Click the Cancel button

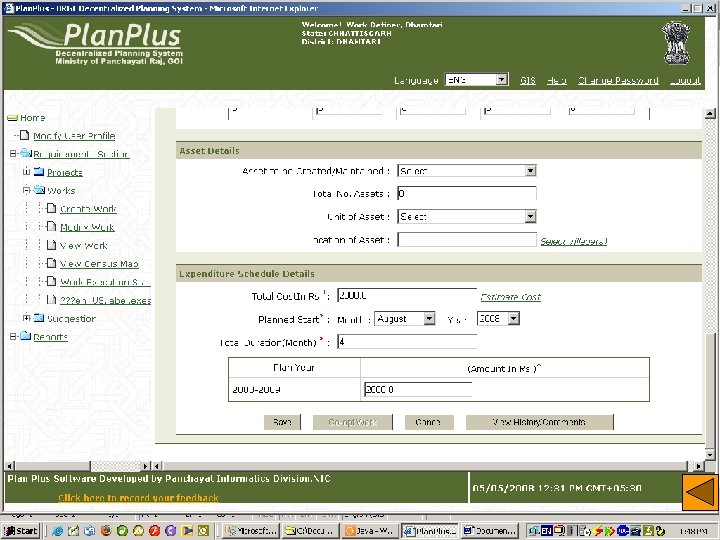click(429, 422)
